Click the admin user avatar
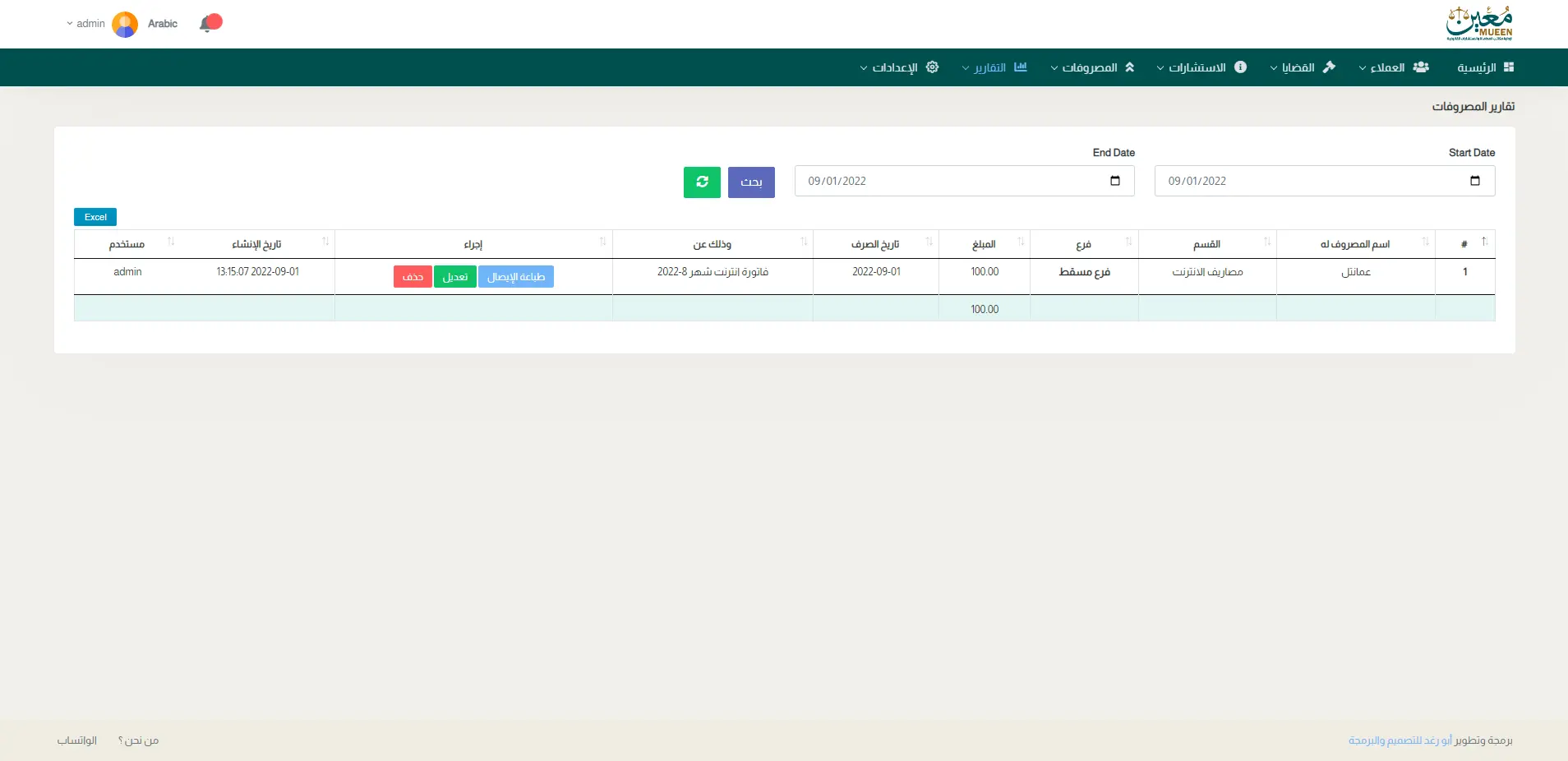The width and height of the screenshot is (1568, 761). click(x=125, y=25)
